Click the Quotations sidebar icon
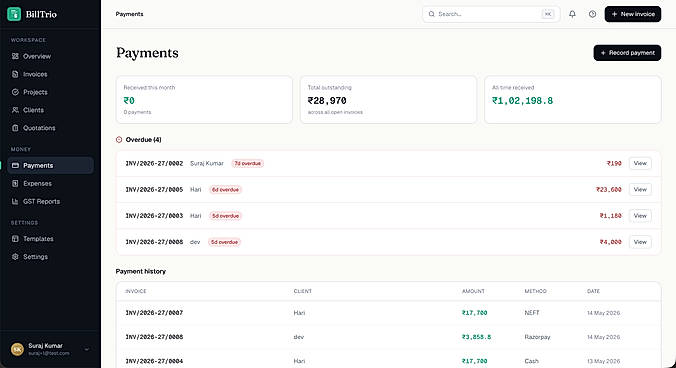 (x=16, y=128)
